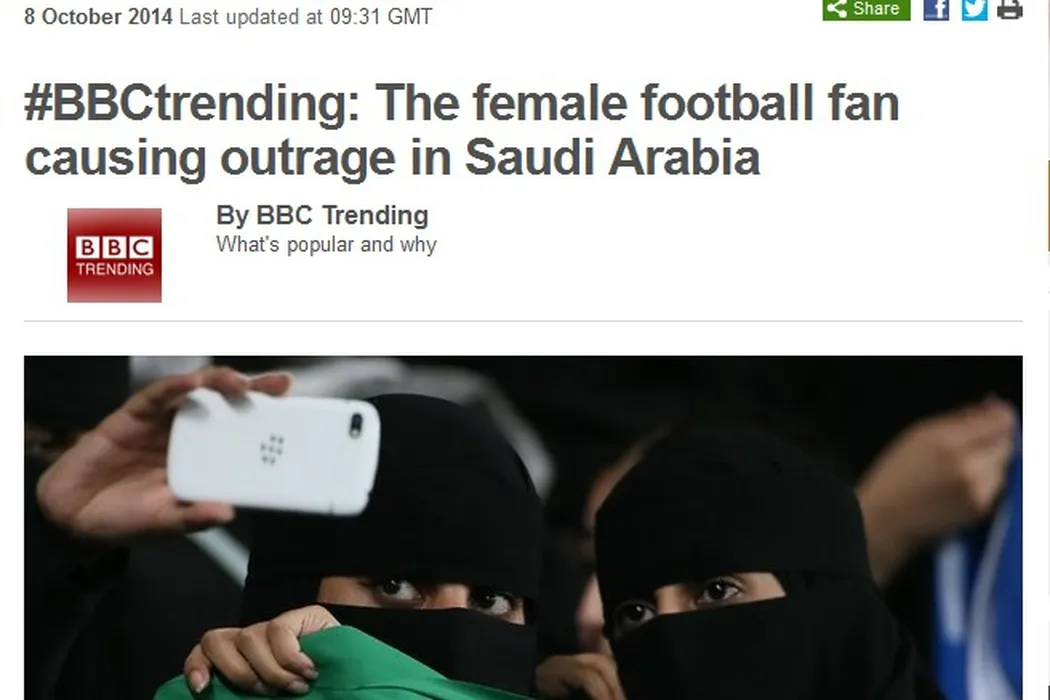1050x700 pixels.
Task: Click the article headline about Saudi Arabia
Action: point(461,130)
